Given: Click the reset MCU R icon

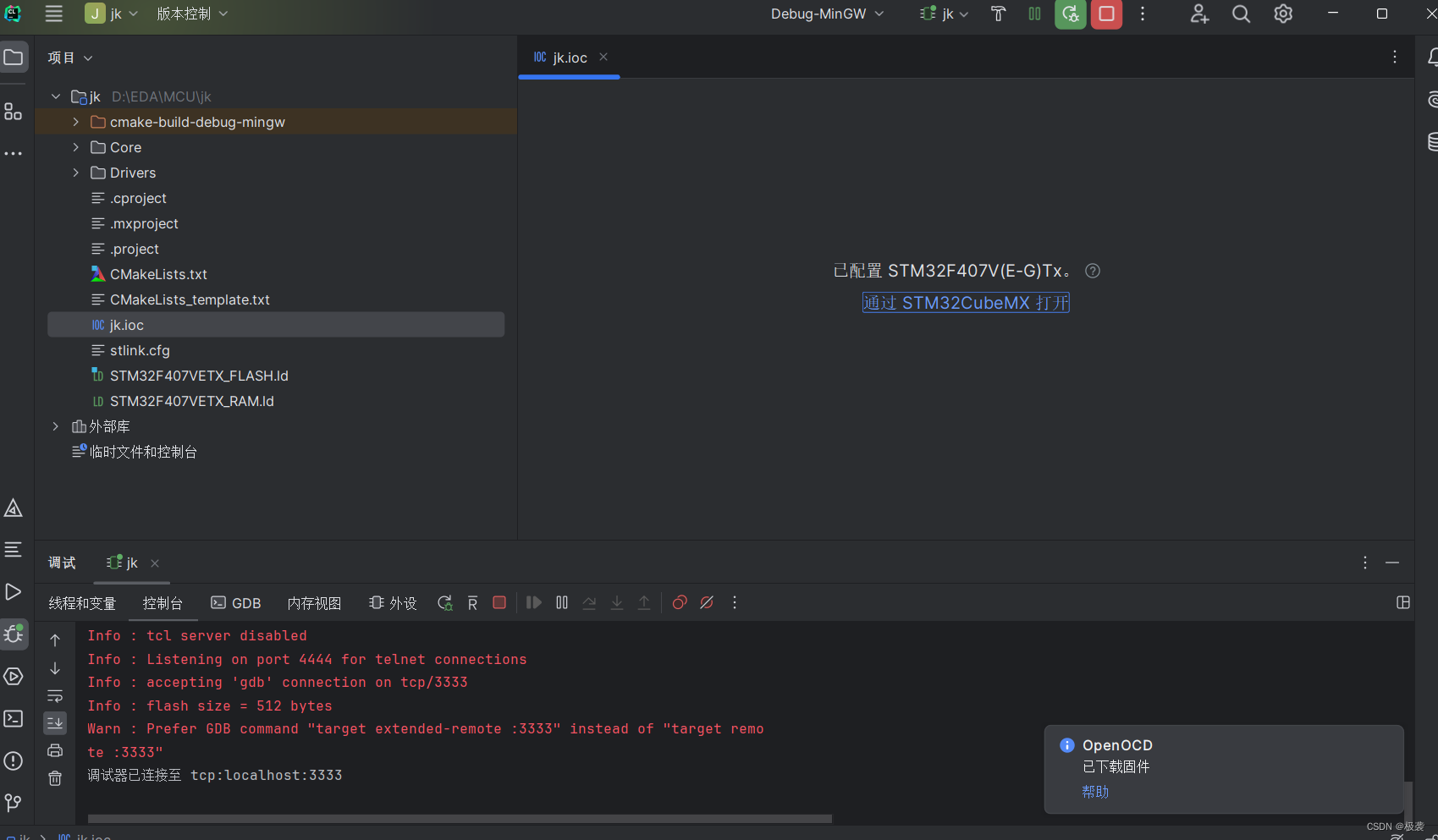Looking at the screenshot, I should 472,602.
